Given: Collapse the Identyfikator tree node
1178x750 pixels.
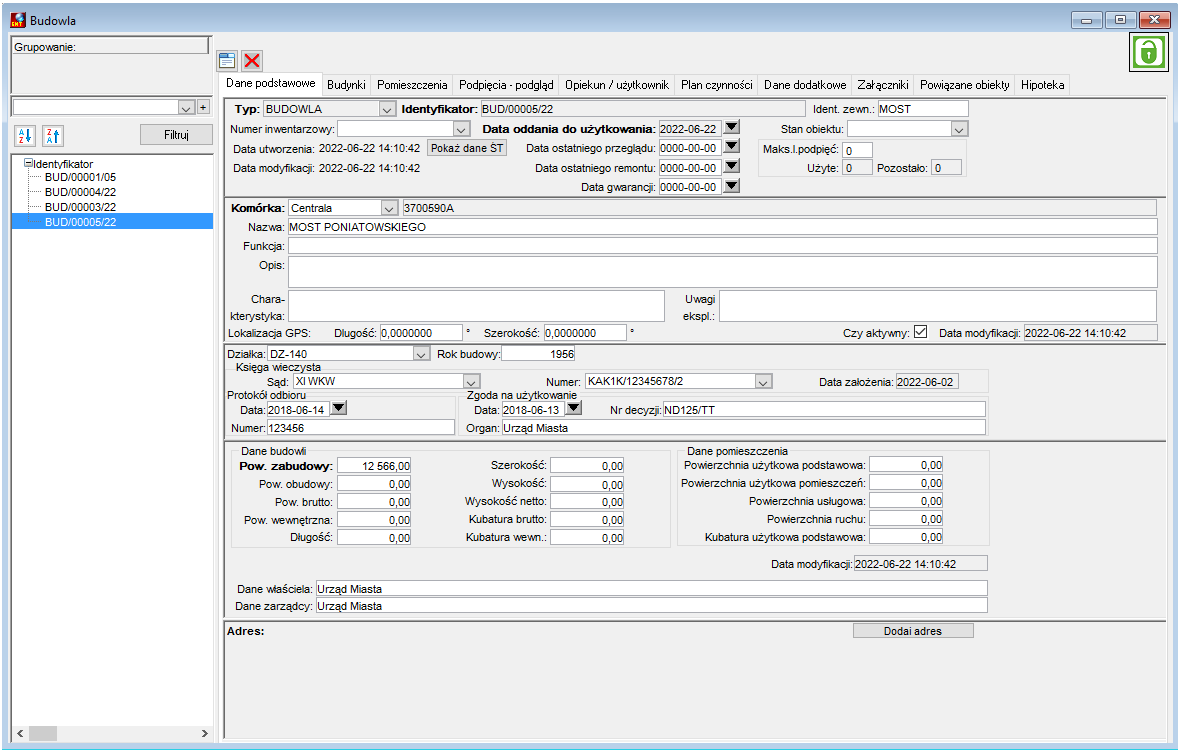Looking at the screenshot, I should (x=29, y=163).
